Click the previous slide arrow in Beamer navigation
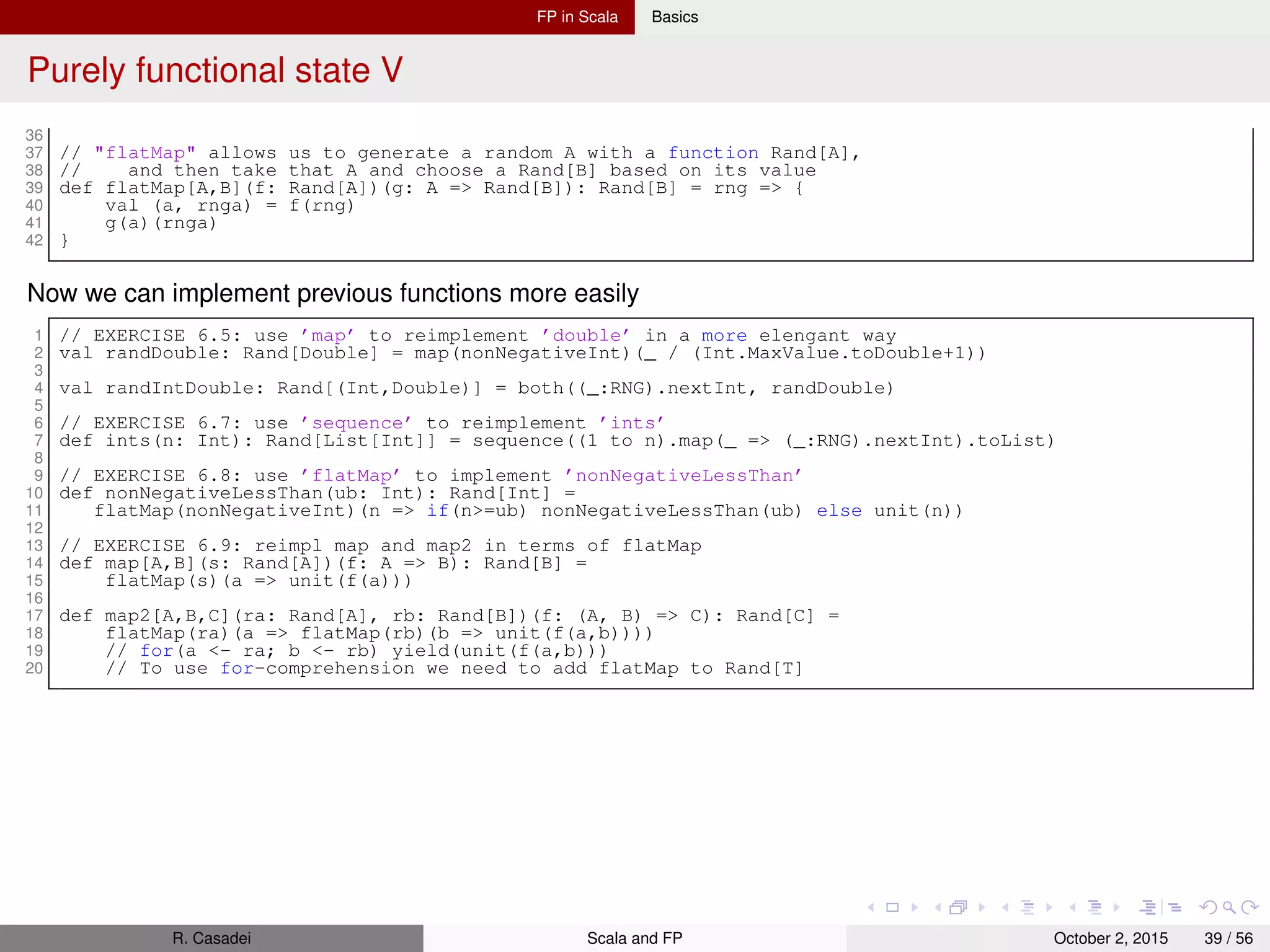This screenshot has width=1270, height=952. coord(871,907)
